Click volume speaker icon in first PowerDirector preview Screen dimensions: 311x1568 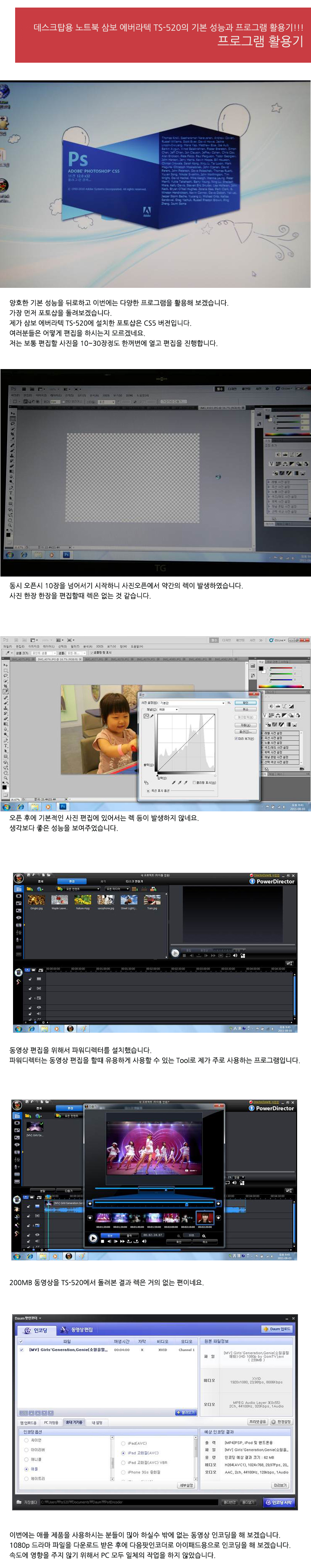235,956
